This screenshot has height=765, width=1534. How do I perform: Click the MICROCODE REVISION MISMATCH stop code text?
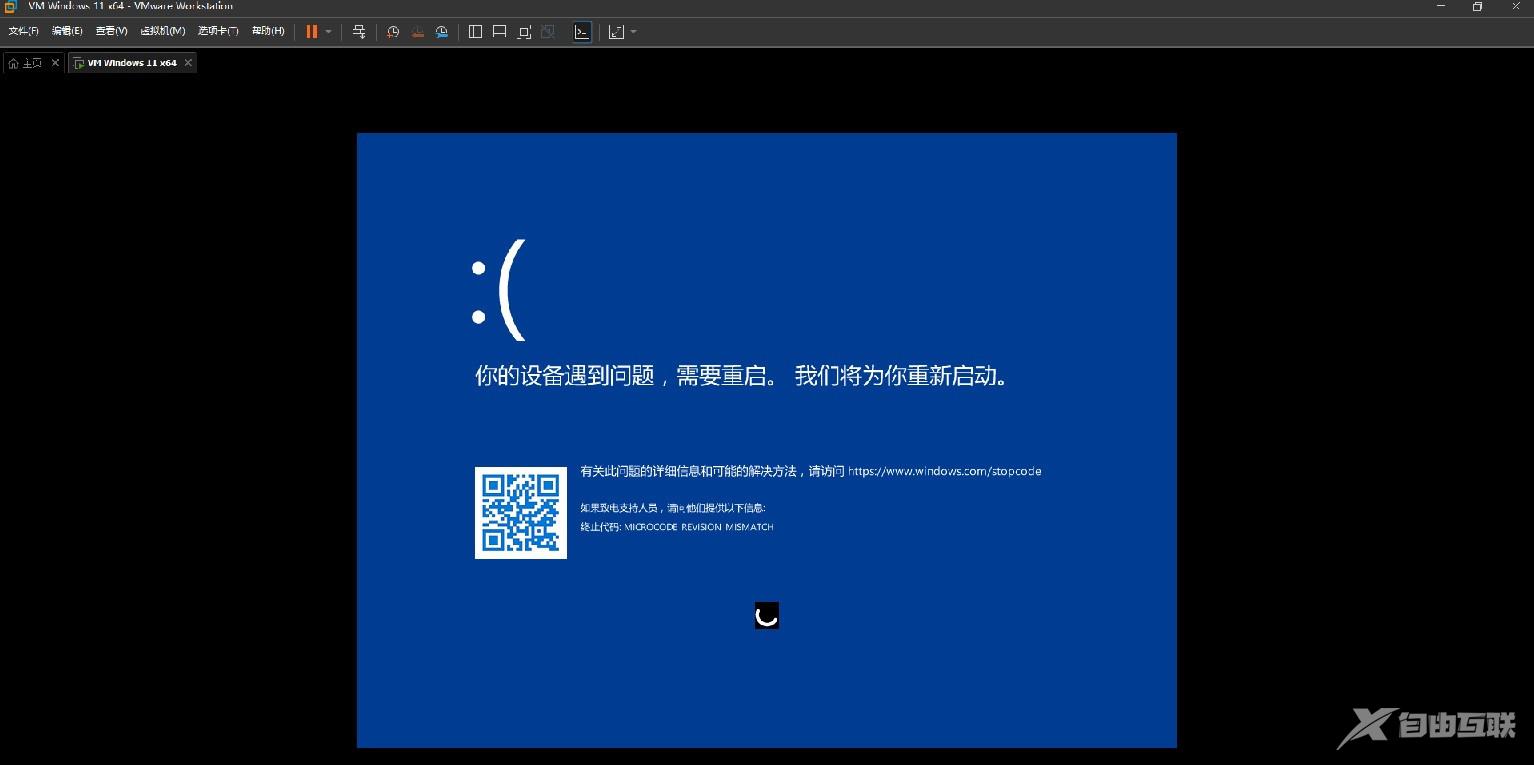pos(699,527)
